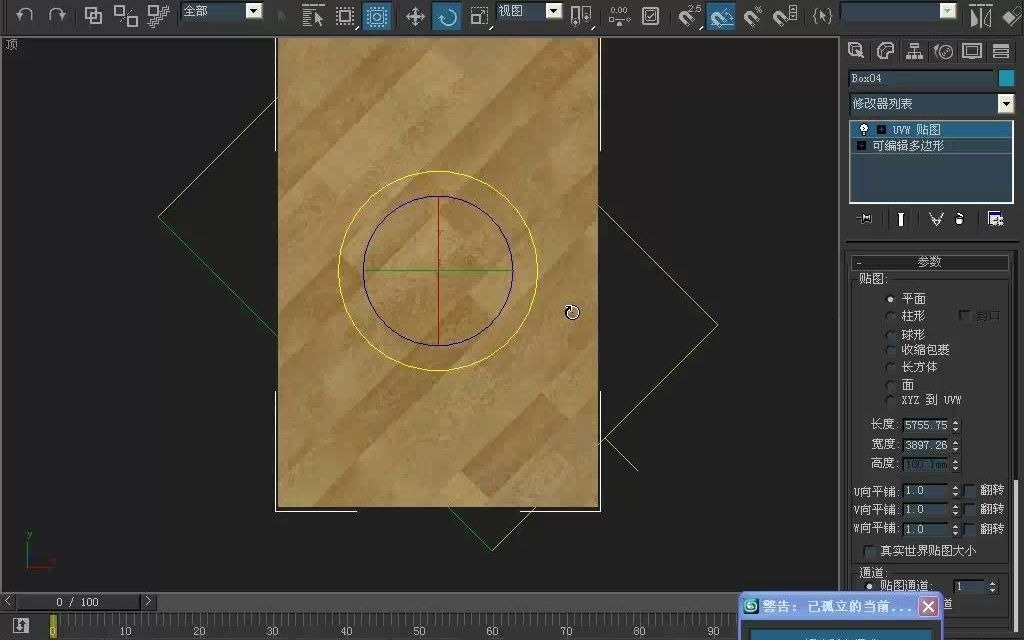Select the 柱形 mapping radio button
1024x640 pixels.
click(891, 315)
